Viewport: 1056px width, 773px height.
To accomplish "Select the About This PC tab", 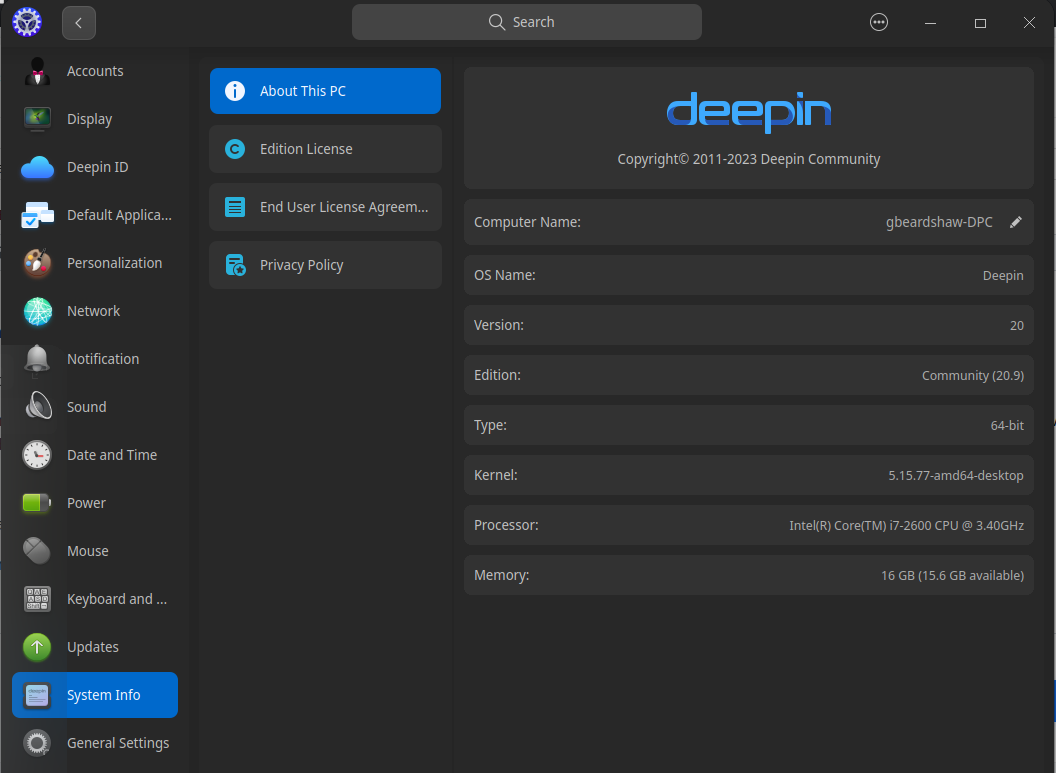I will click(x=325, y=91).
